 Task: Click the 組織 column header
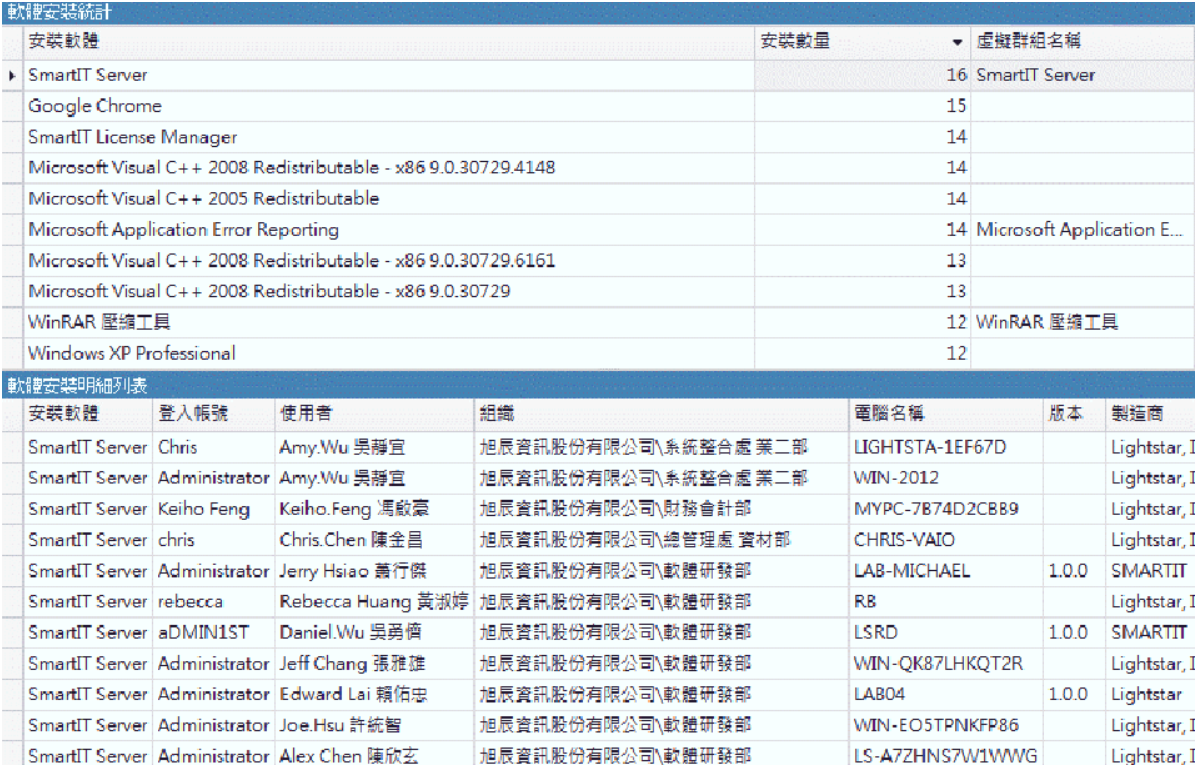tap(497, 413)
